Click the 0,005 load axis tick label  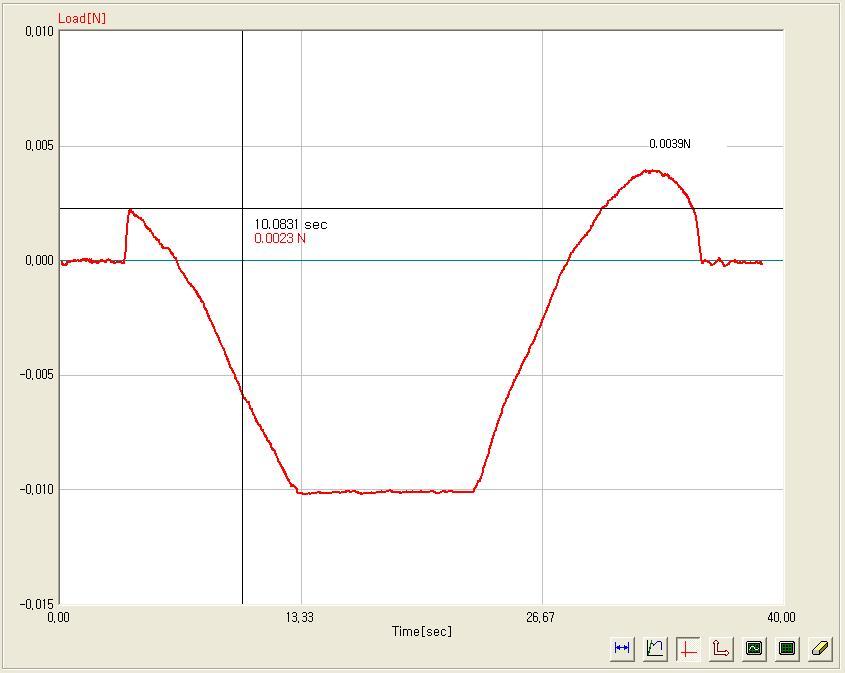click(39, 146)
